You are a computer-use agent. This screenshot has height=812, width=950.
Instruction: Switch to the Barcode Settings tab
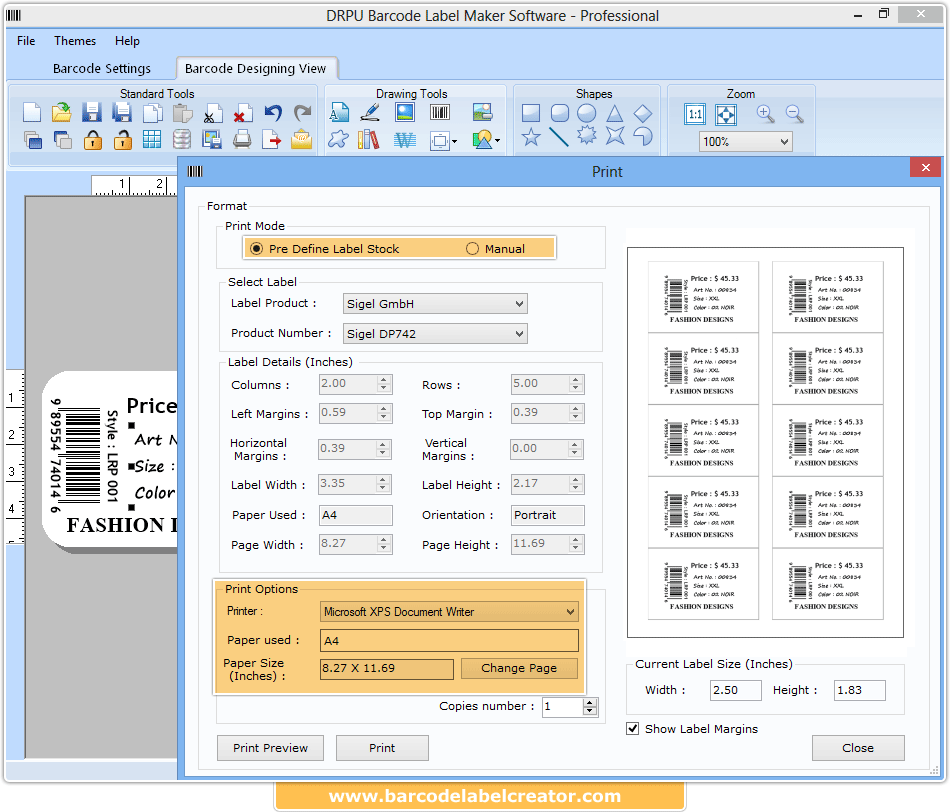click(102, 68)
